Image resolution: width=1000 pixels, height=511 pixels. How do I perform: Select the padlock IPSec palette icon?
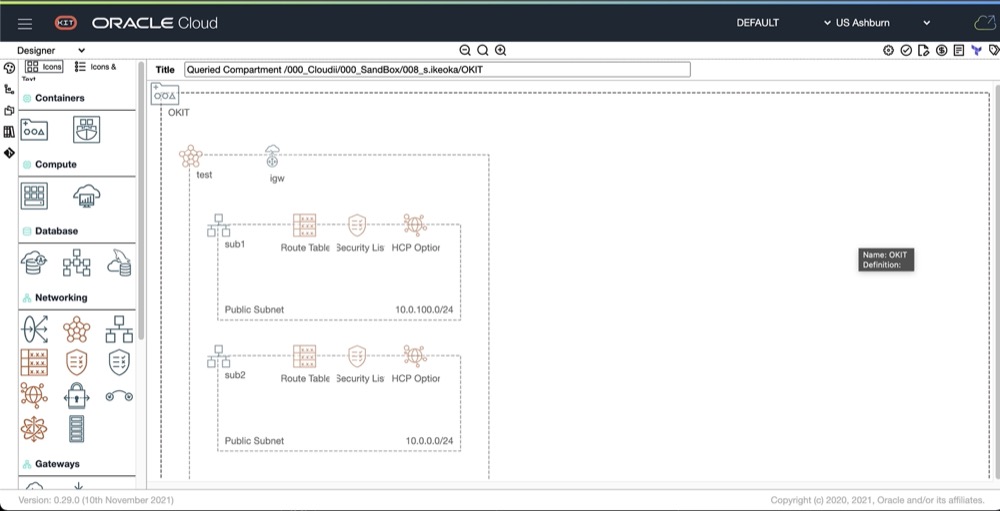(77, 396)
